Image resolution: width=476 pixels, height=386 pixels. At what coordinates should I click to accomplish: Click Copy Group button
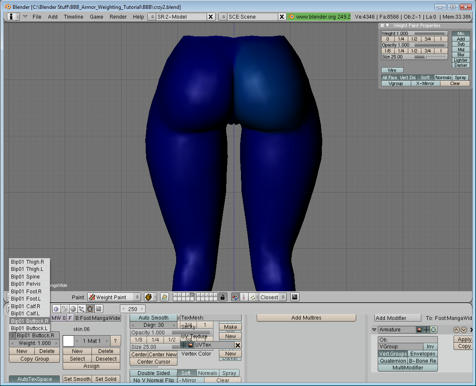(34, 359)
